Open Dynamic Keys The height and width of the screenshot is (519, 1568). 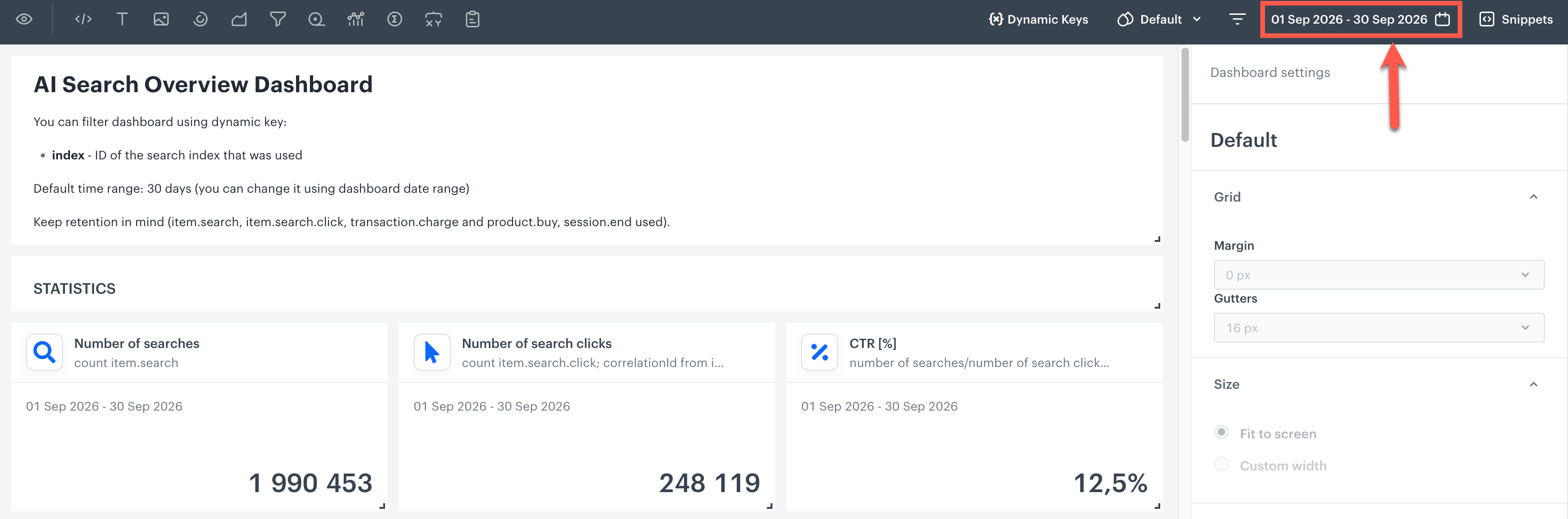click(x=1038, y=19)
